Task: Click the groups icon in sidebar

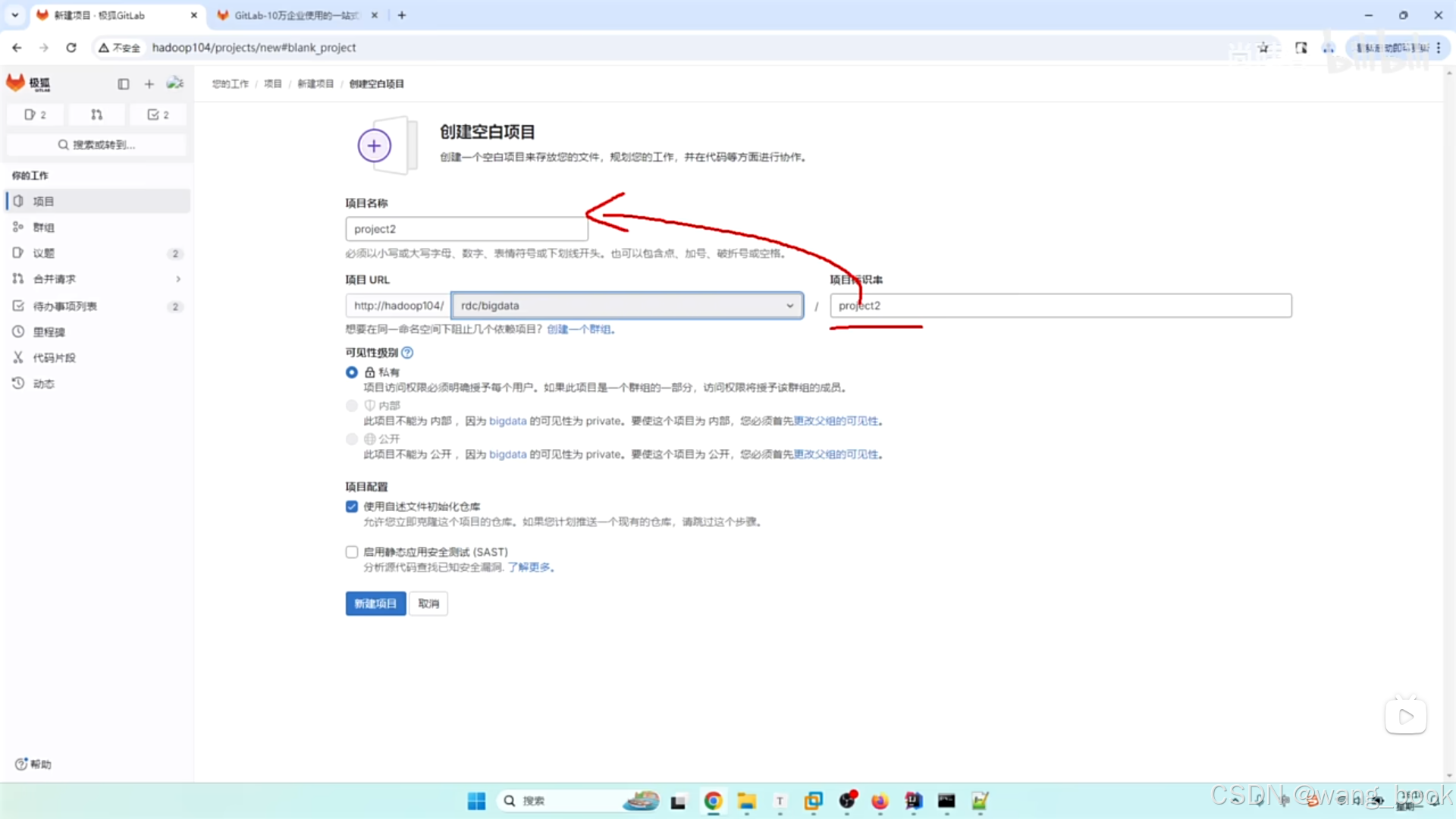Action: pos(17,227)
